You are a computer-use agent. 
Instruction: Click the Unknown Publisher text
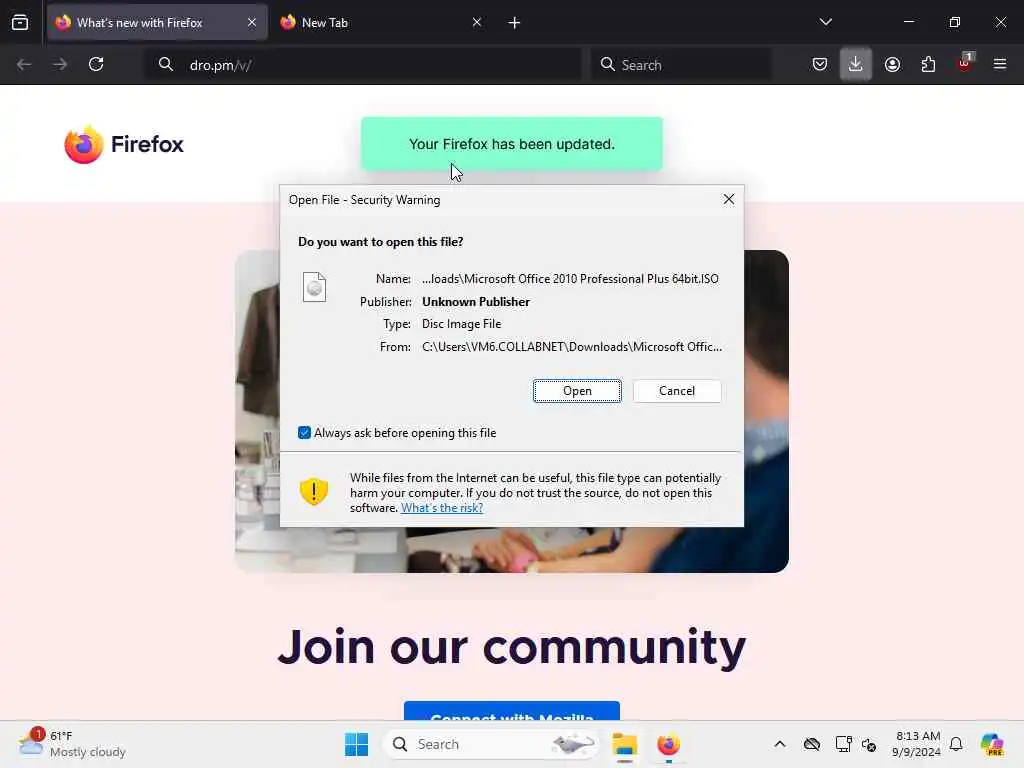475,302
